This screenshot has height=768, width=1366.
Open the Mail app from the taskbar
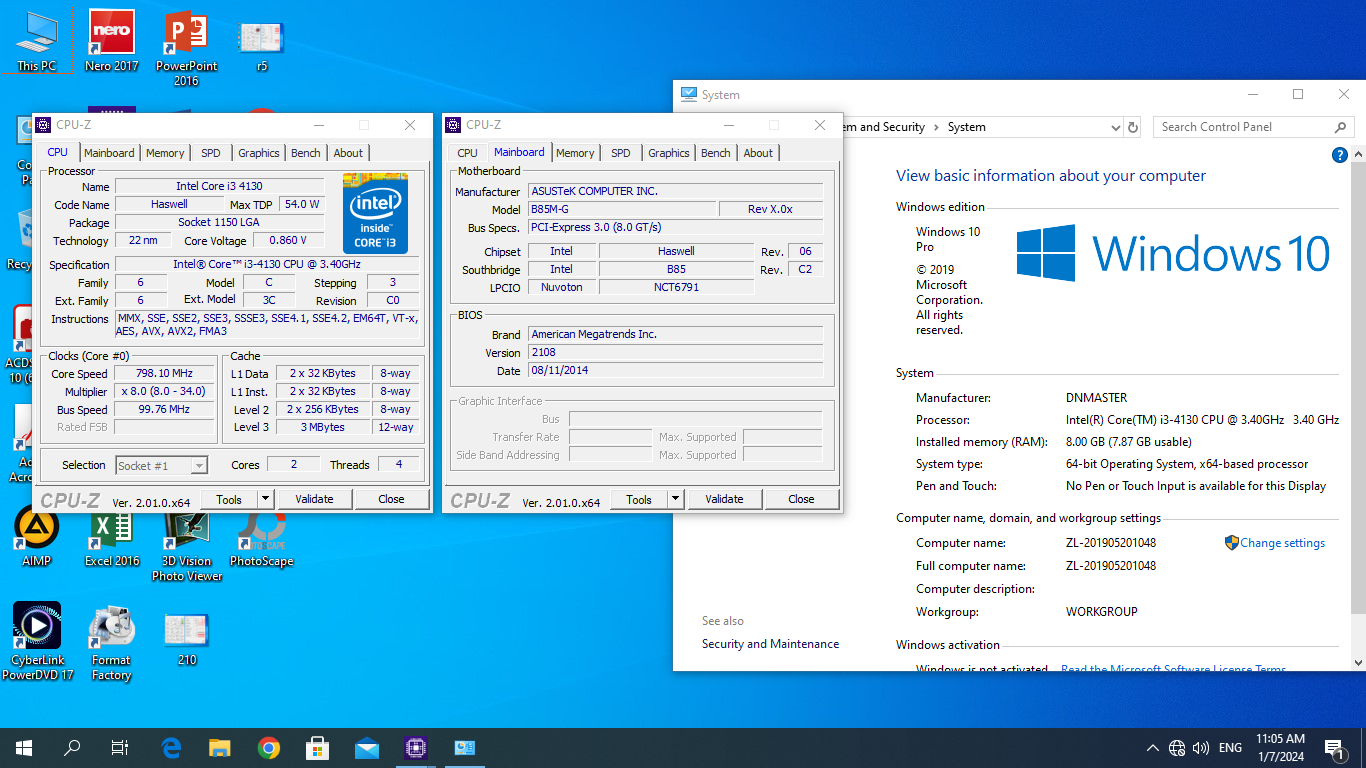[367, 747]
